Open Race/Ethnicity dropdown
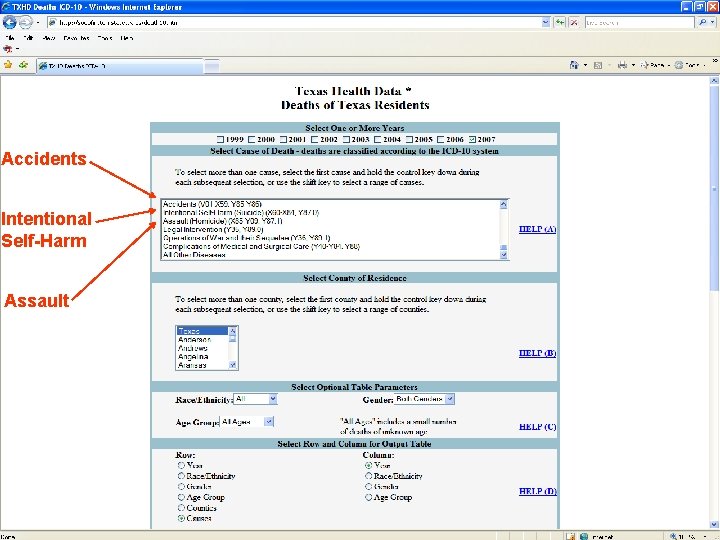The image size is (720, 540). [255, 399]
